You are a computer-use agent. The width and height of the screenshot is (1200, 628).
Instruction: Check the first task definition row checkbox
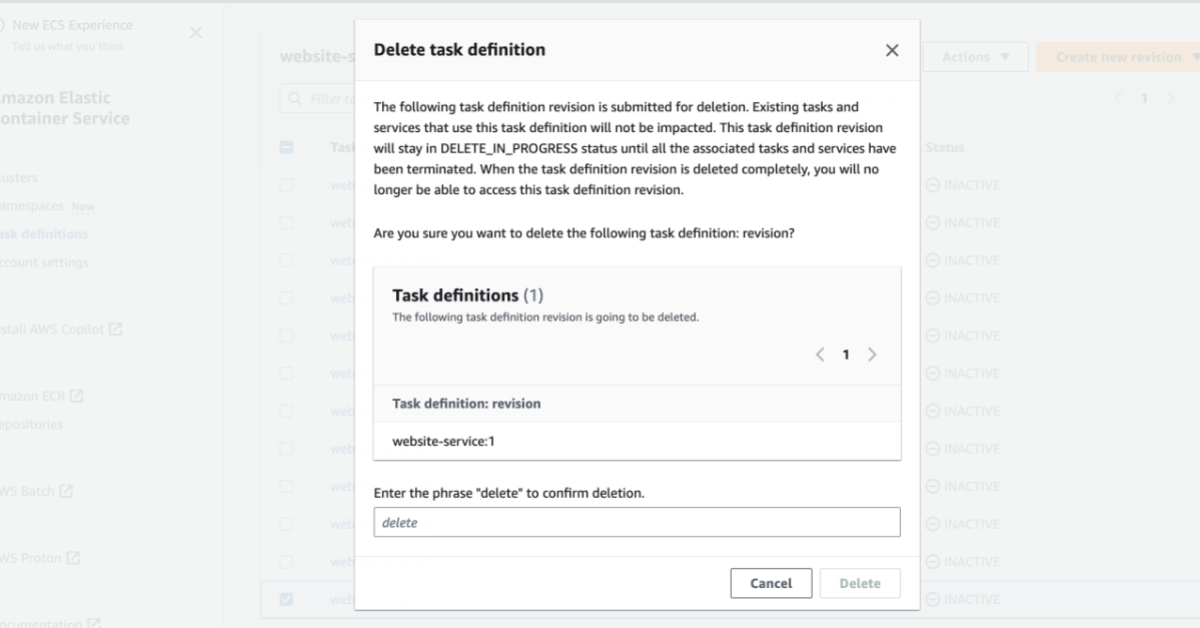[x=287, y=184]
